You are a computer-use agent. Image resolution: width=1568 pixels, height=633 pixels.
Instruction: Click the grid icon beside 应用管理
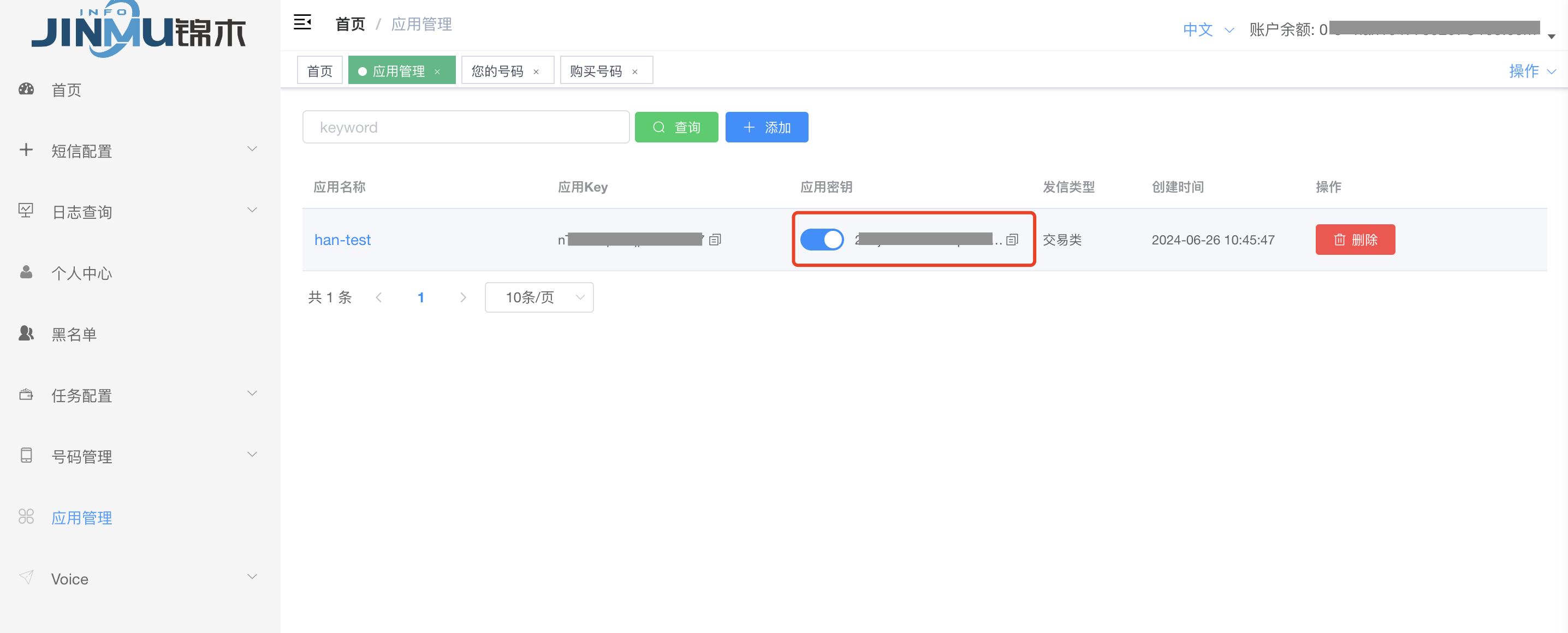[26, 517]
